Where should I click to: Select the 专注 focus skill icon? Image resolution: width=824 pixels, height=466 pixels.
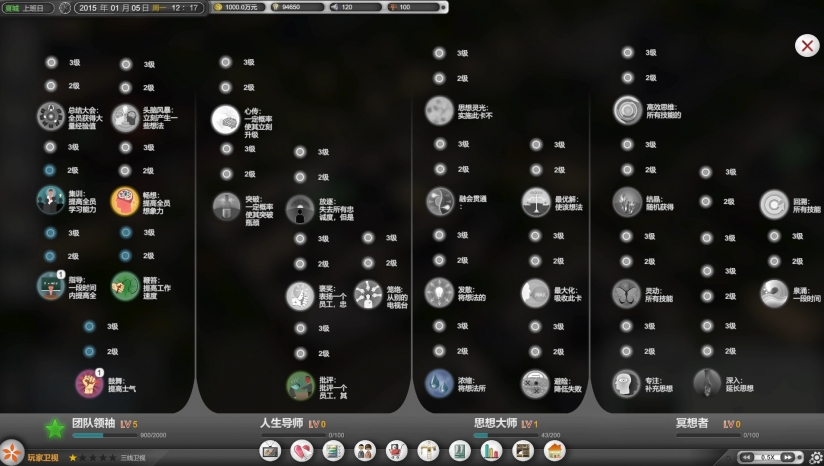pyautogui.click(x=626, y=382)
